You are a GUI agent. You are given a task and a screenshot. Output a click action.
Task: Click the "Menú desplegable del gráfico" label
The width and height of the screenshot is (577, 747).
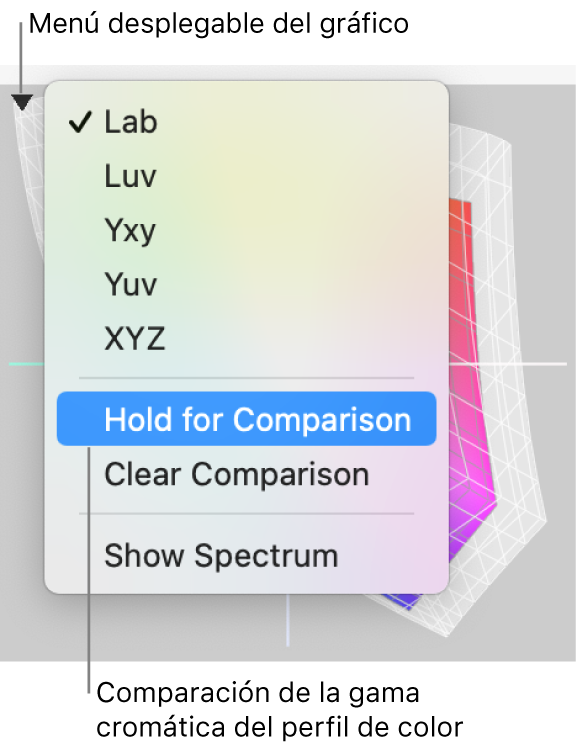(x=219, y=24)
